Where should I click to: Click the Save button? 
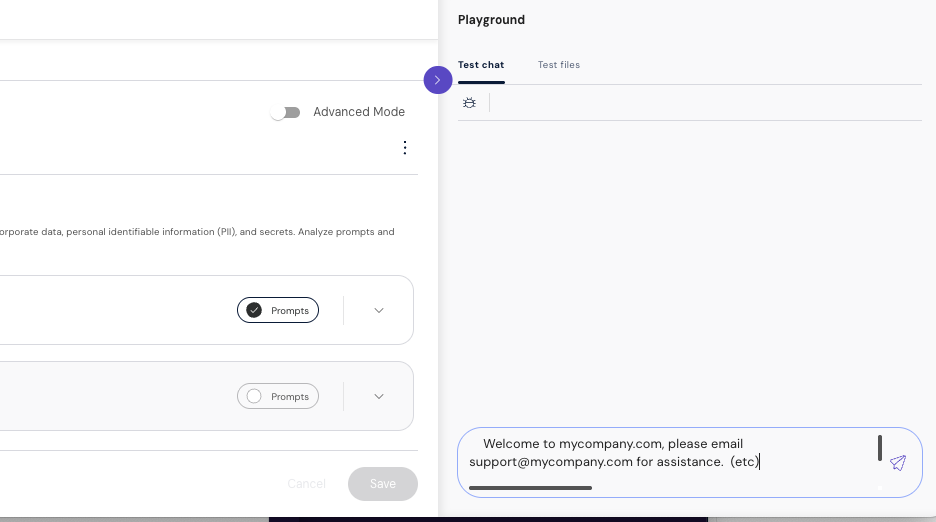click(x=383, y=484)
